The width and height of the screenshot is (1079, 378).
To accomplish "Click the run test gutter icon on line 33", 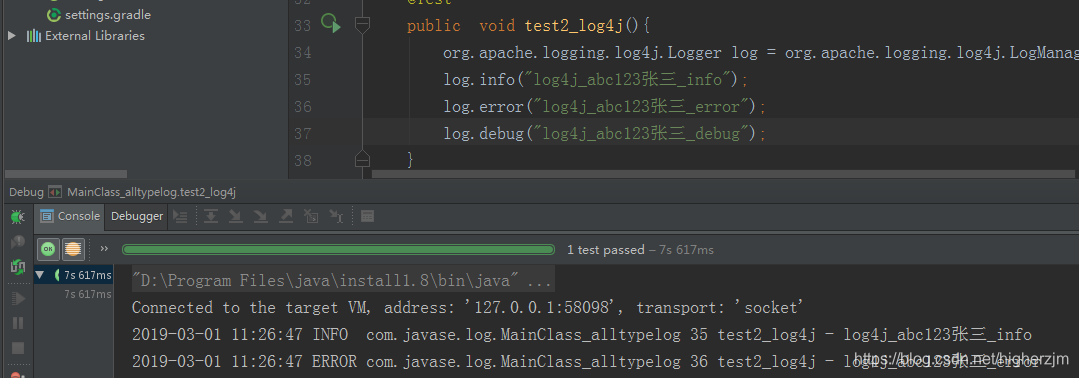I will point(330,23).
